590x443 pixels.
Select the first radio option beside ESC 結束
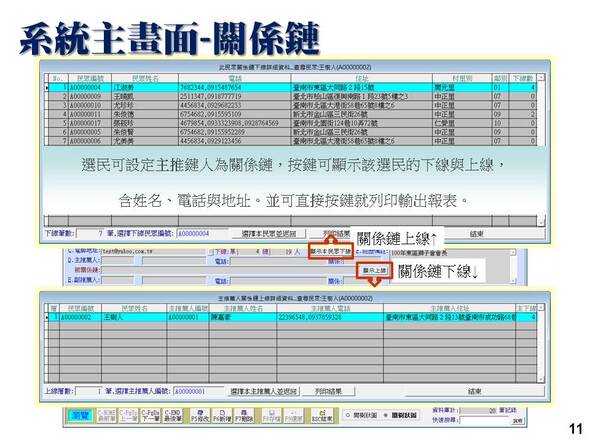tap(348, 415)
